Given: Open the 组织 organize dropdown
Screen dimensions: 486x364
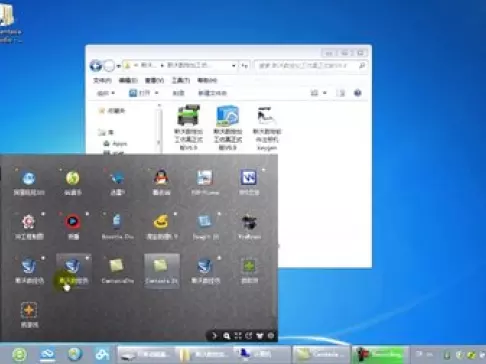Looking at the screenshot, I should (x=106, y=93).
